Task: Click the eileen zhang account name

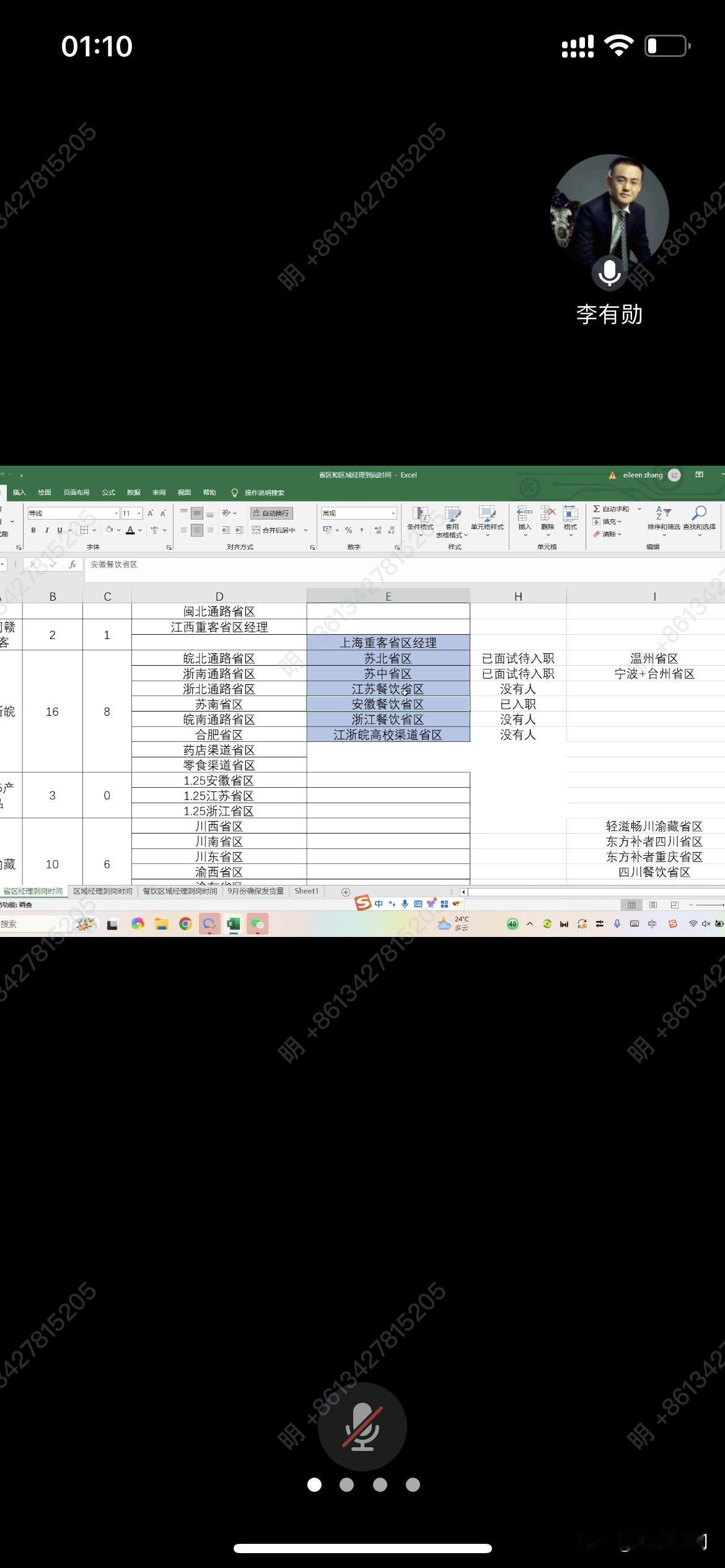Action: pos(643,475)
